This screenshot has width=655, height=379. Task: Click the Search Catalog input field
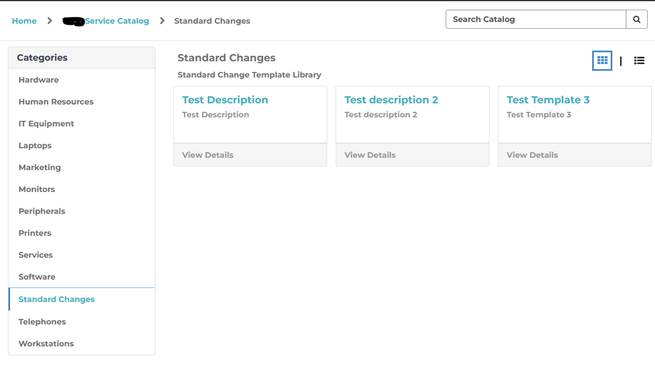point(536,19)
